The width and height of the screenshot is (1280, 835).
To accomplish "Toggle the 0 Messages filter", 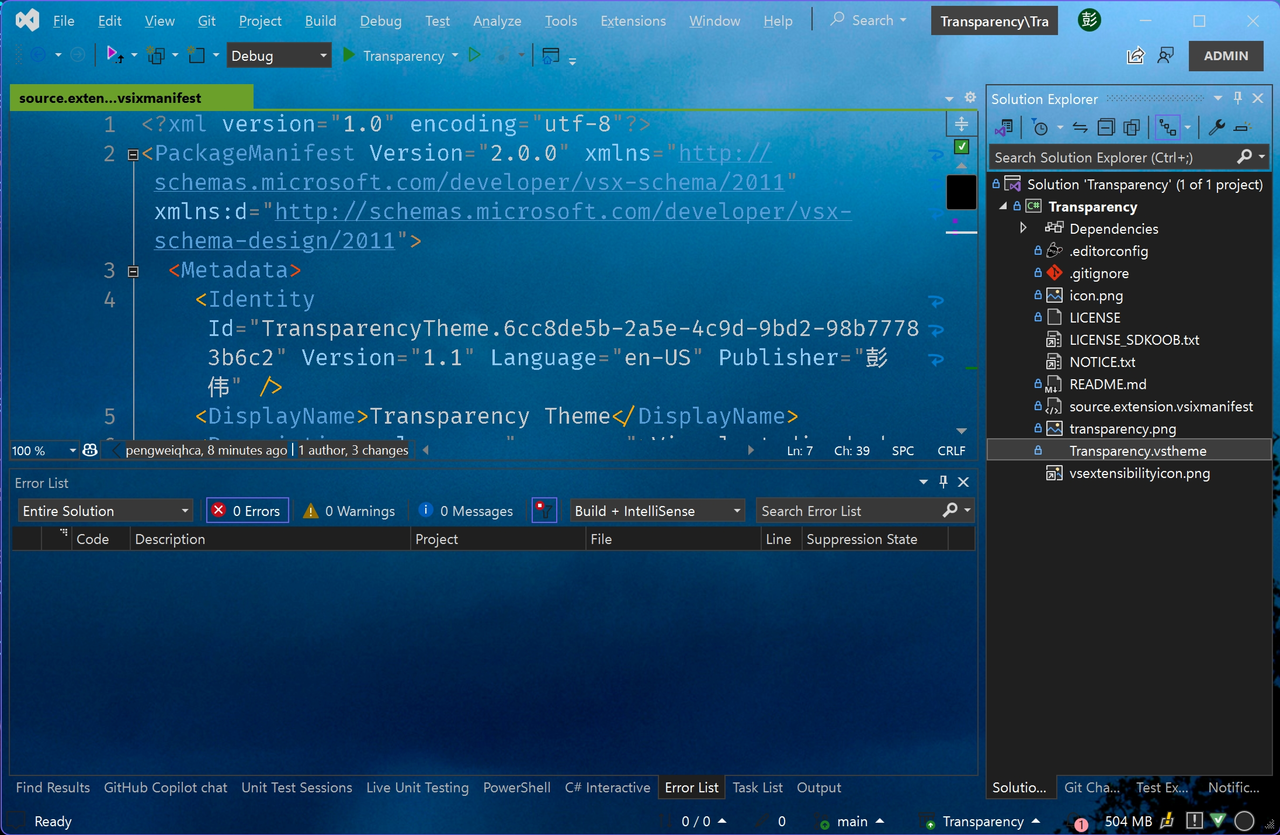I will tap(465, 510).
